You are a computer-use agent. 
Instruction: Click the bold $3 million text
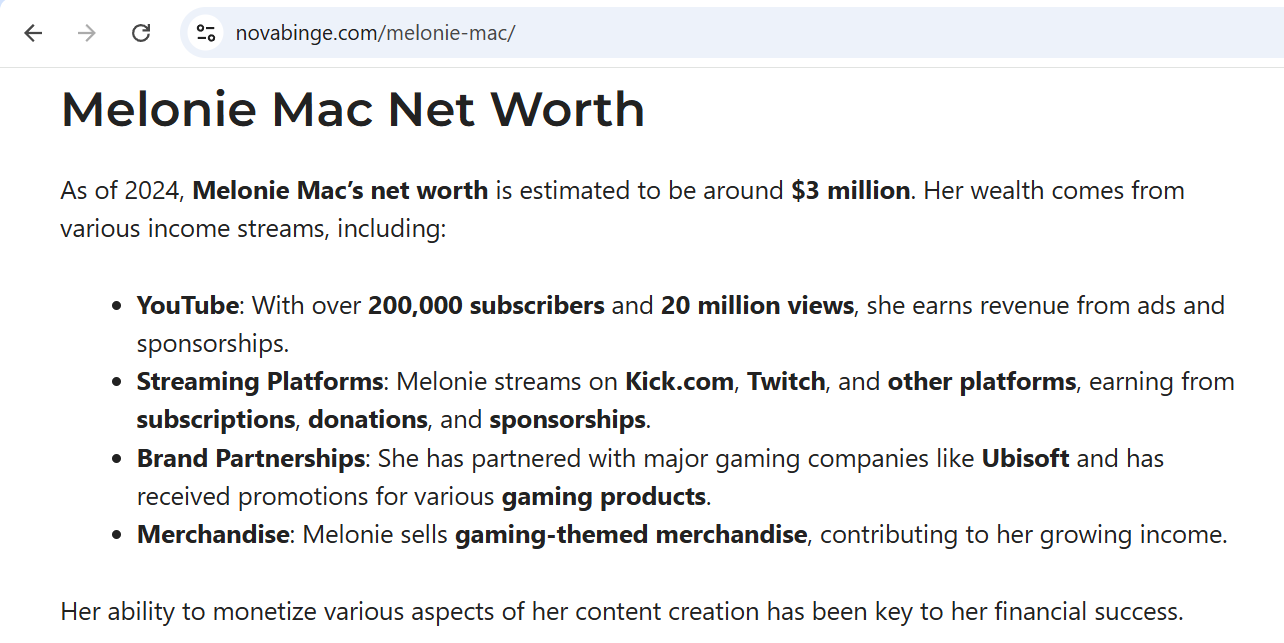[850, 190]
